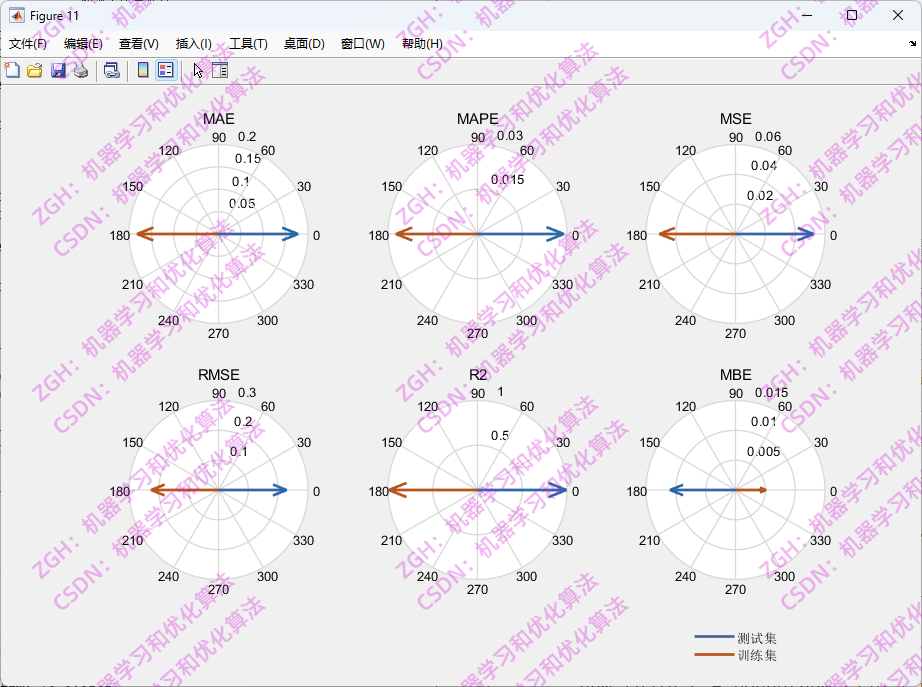This screenshot has height=687, width=922.
Task: Select the short orange arrow in the MBE plot
Action: pyautogui.click(x=751, y=490)
